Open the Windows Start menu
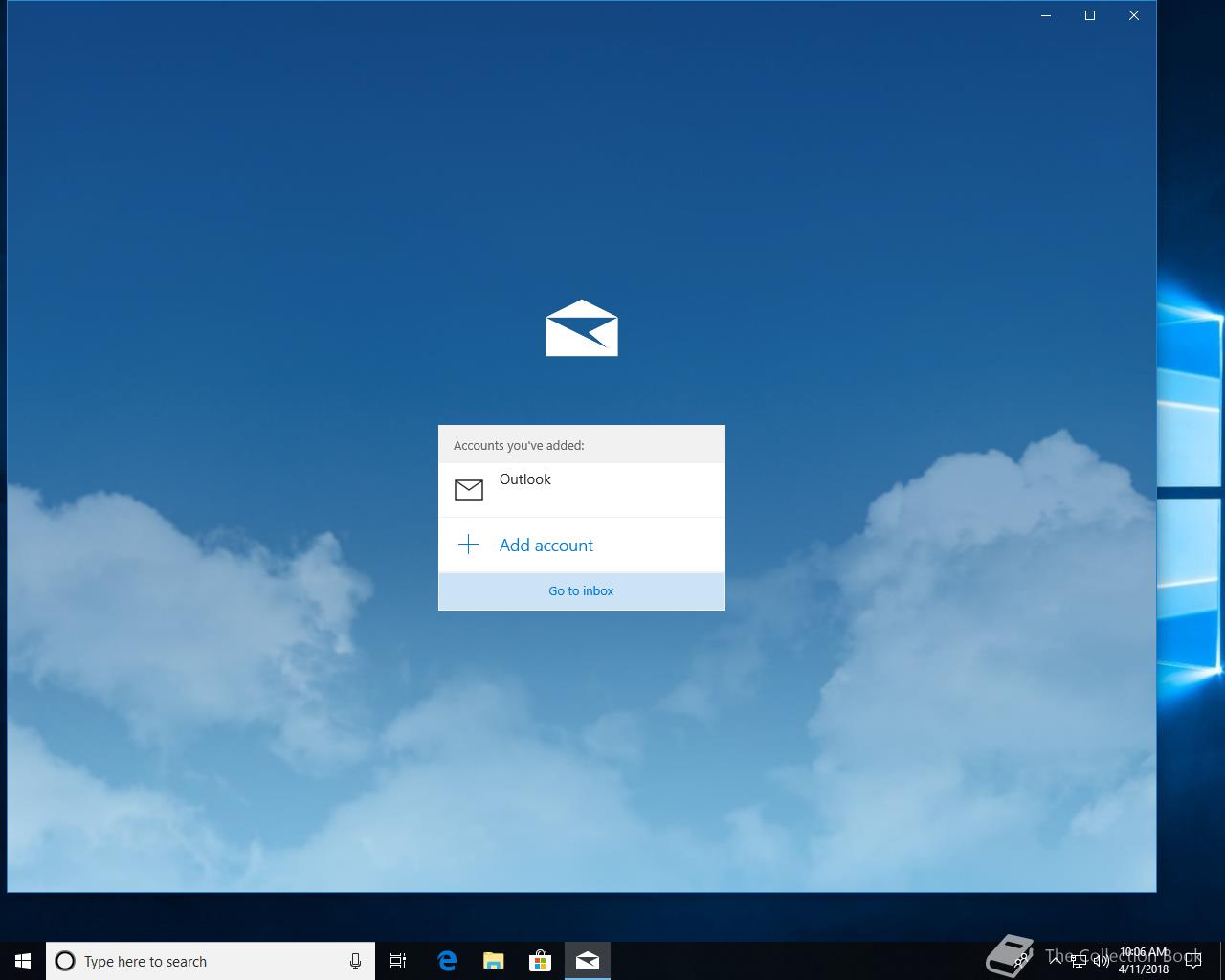The image size is (1225, 980). tap(23, 961)
